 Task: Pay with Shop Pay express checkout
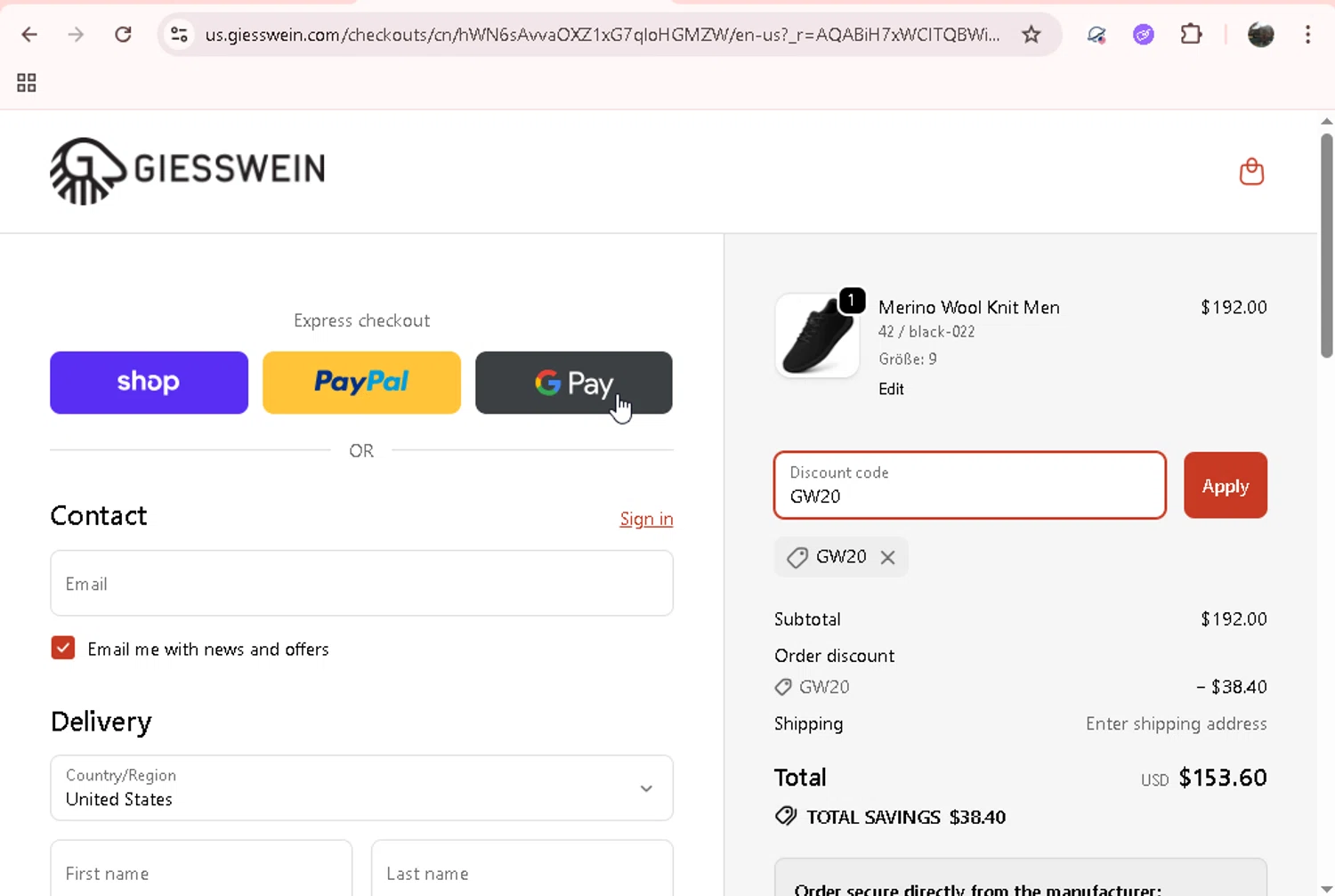[149, 383]
